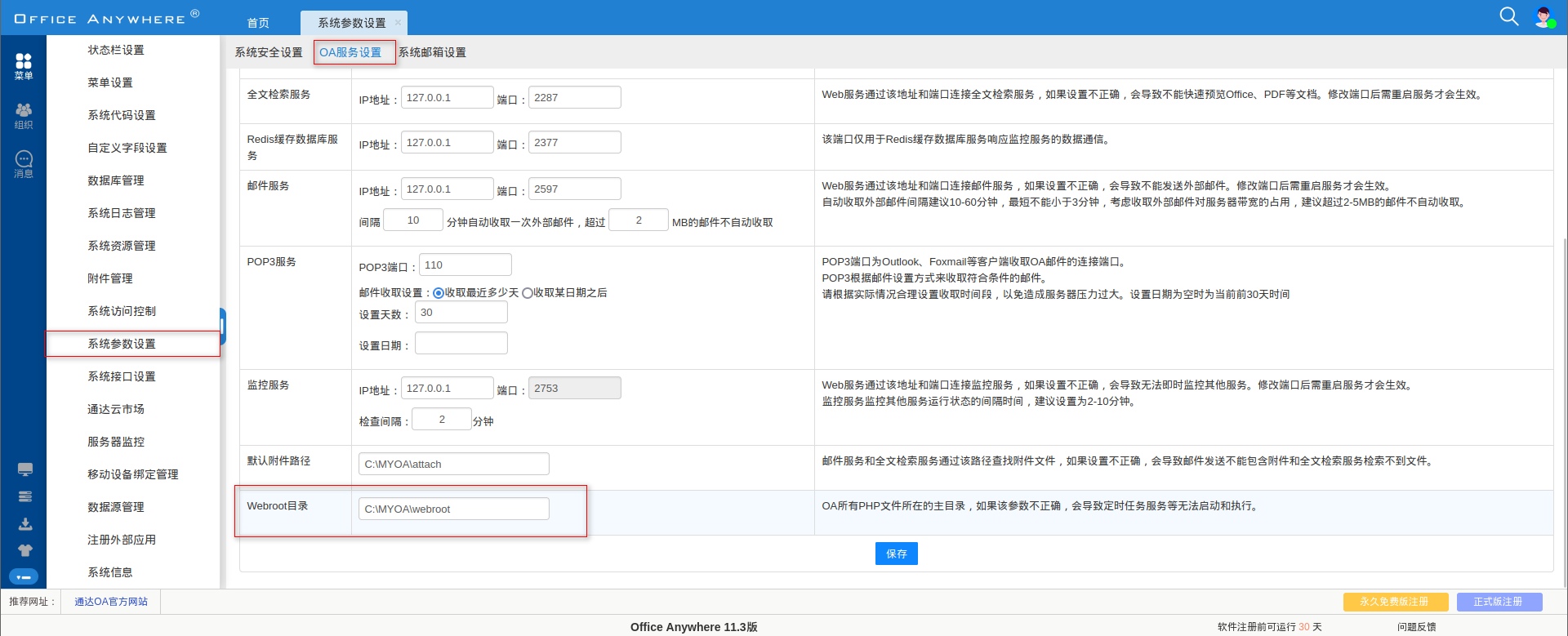
Task: Collapse the side menu panel handle
Action: coord(222,327)
